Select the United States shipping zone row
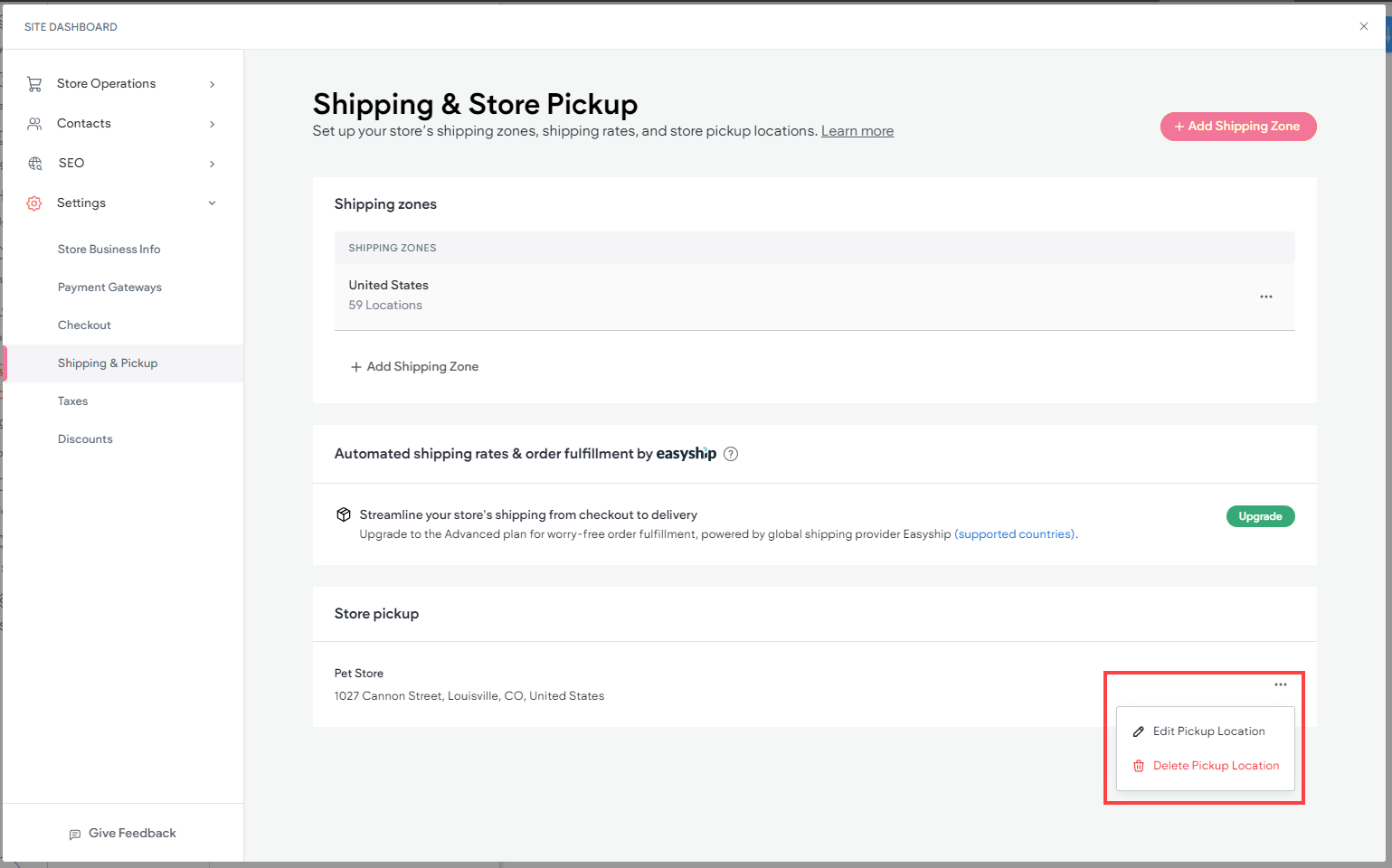Viewport: 1392px width, 868px height. coord(388,285)
